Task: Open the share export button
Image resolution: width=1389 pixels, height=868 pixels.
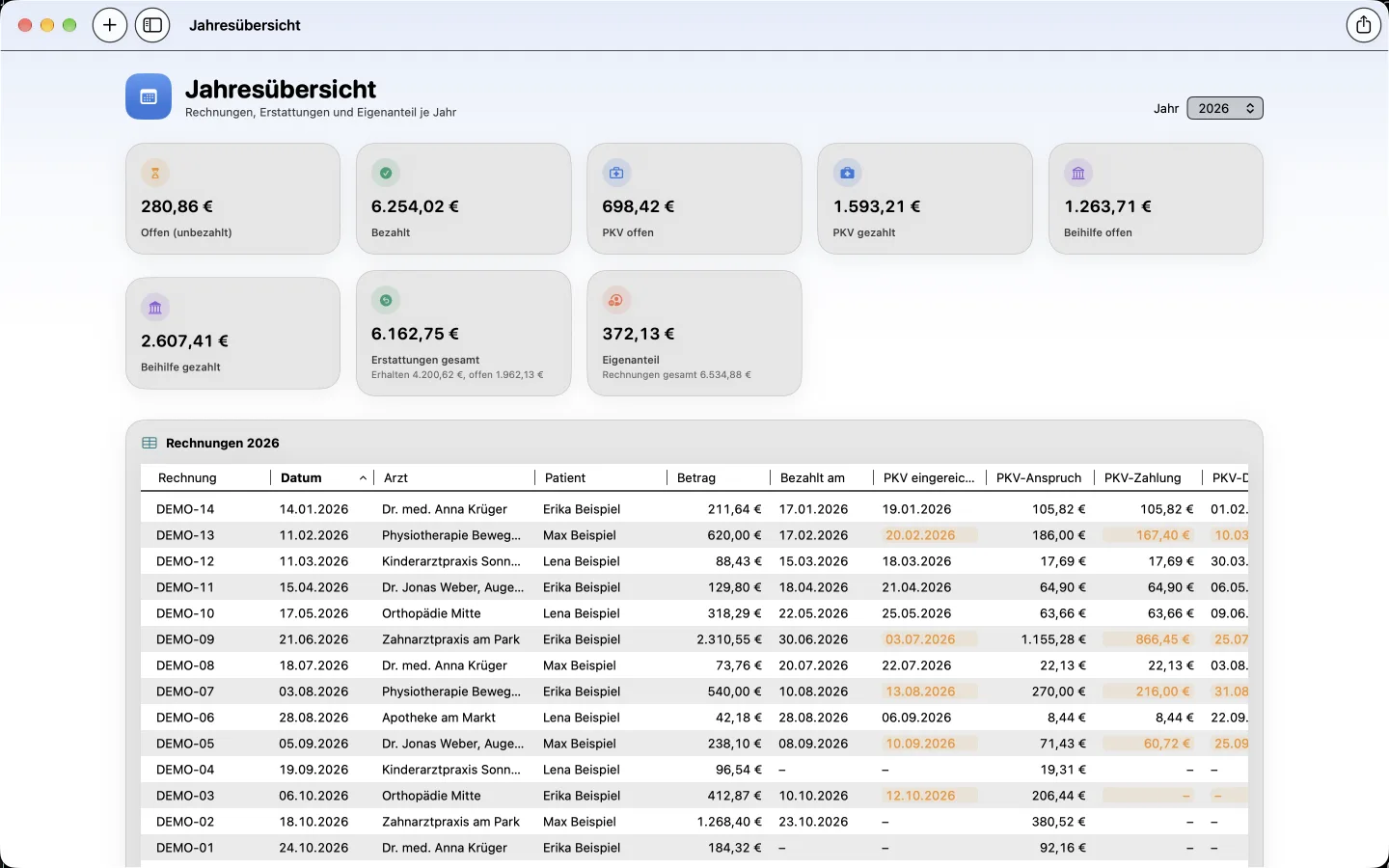Action: click(1363, 25)
